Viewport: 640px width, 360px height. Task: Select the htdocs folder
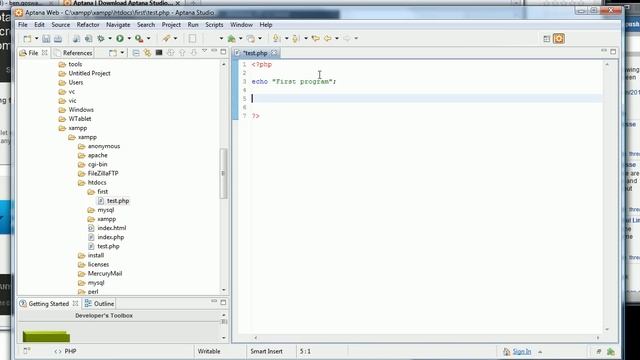coord(97,182)
